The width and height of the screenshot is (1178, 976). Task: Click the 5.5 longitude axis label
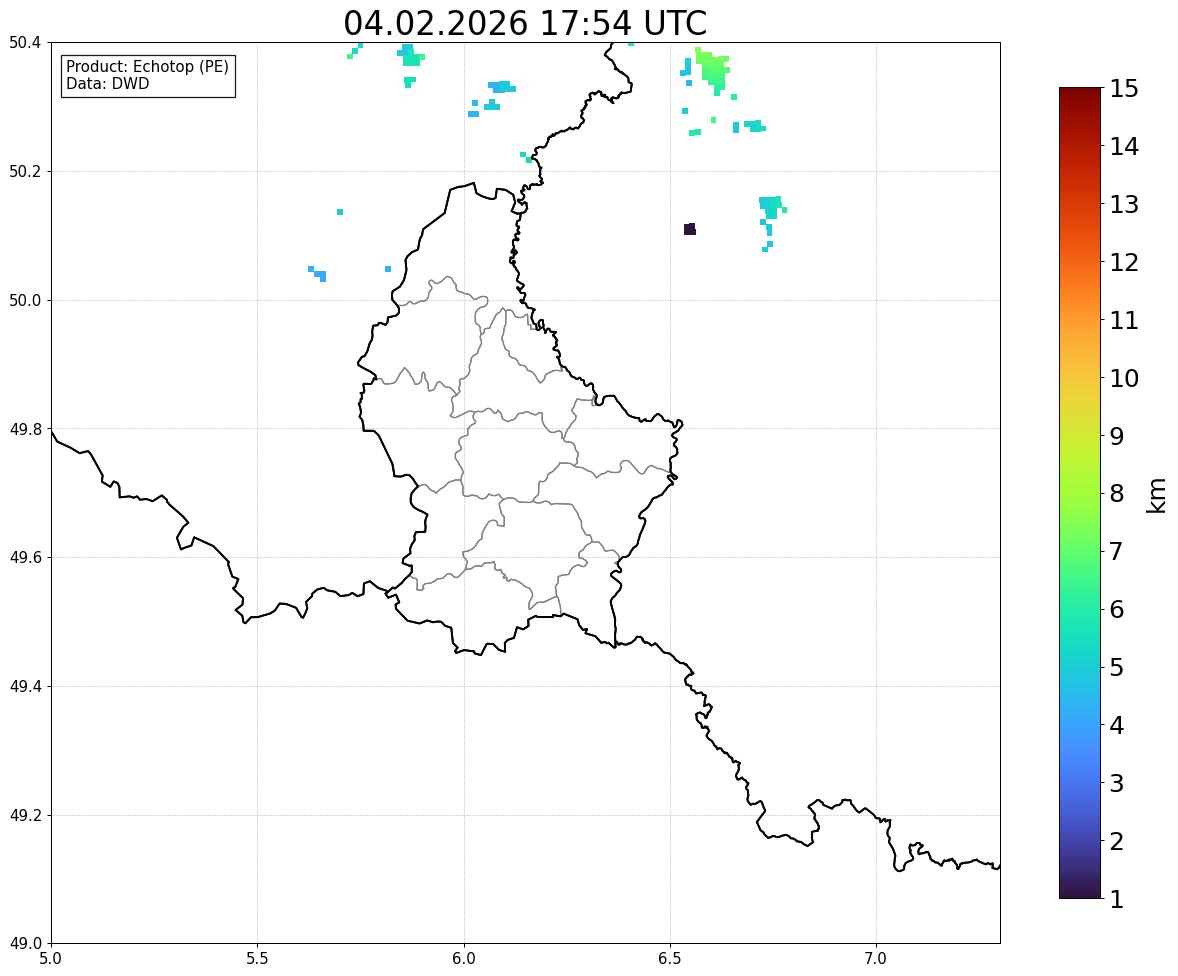coord(257,959)
